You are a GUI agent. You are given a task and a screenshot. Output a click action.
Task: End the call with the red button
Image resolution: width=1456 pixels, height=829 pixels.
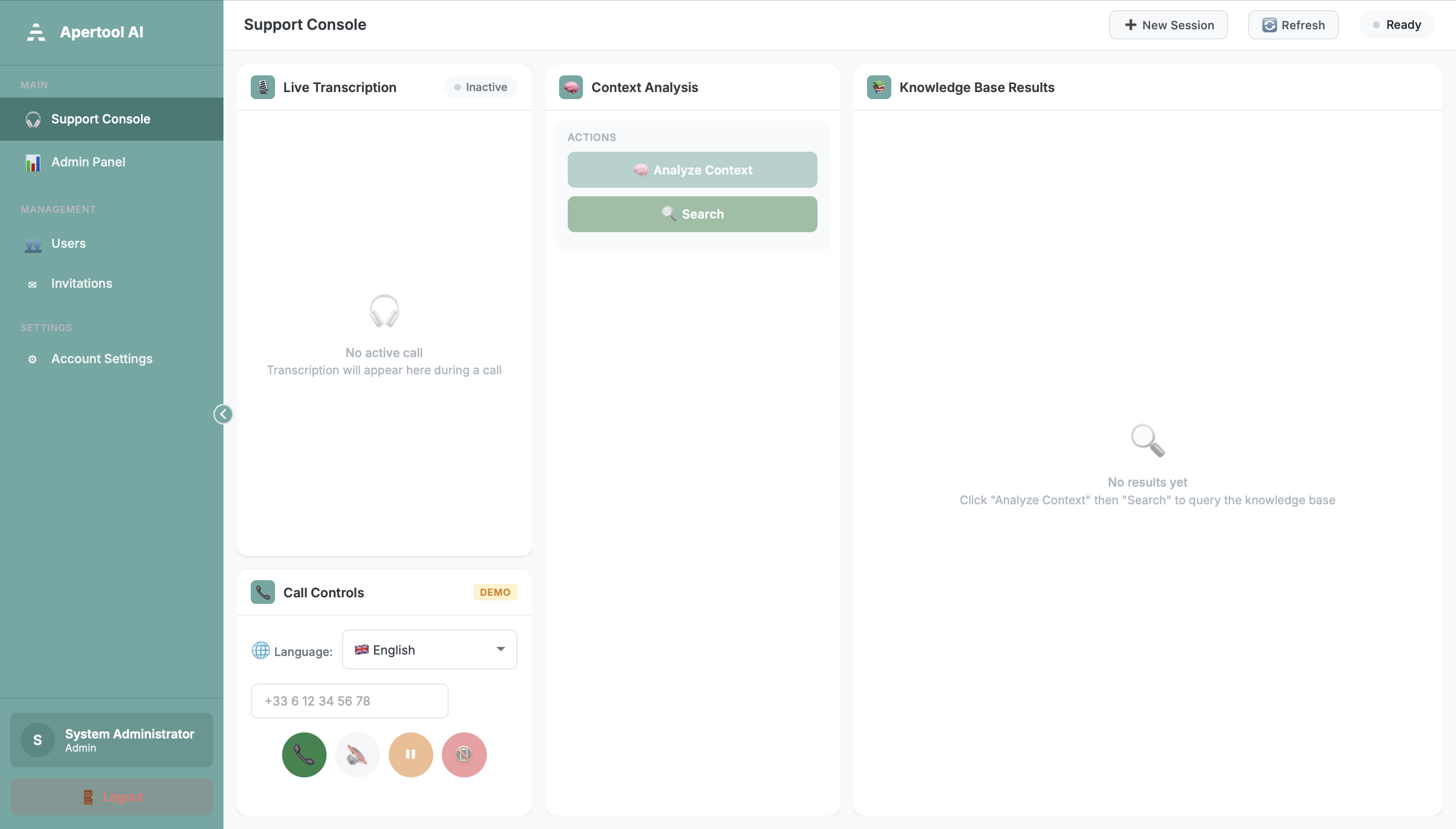[x=464, y=755]
